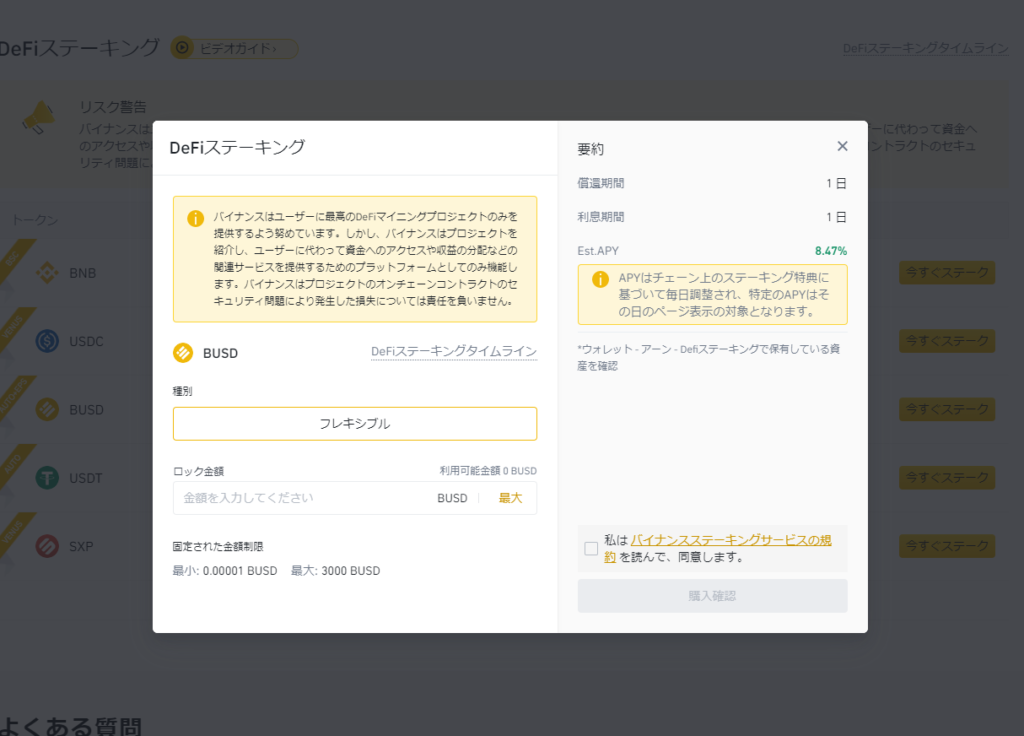
Task: Click the 最小: 0.00001 BUSD limit text
Action: (225, 571)
